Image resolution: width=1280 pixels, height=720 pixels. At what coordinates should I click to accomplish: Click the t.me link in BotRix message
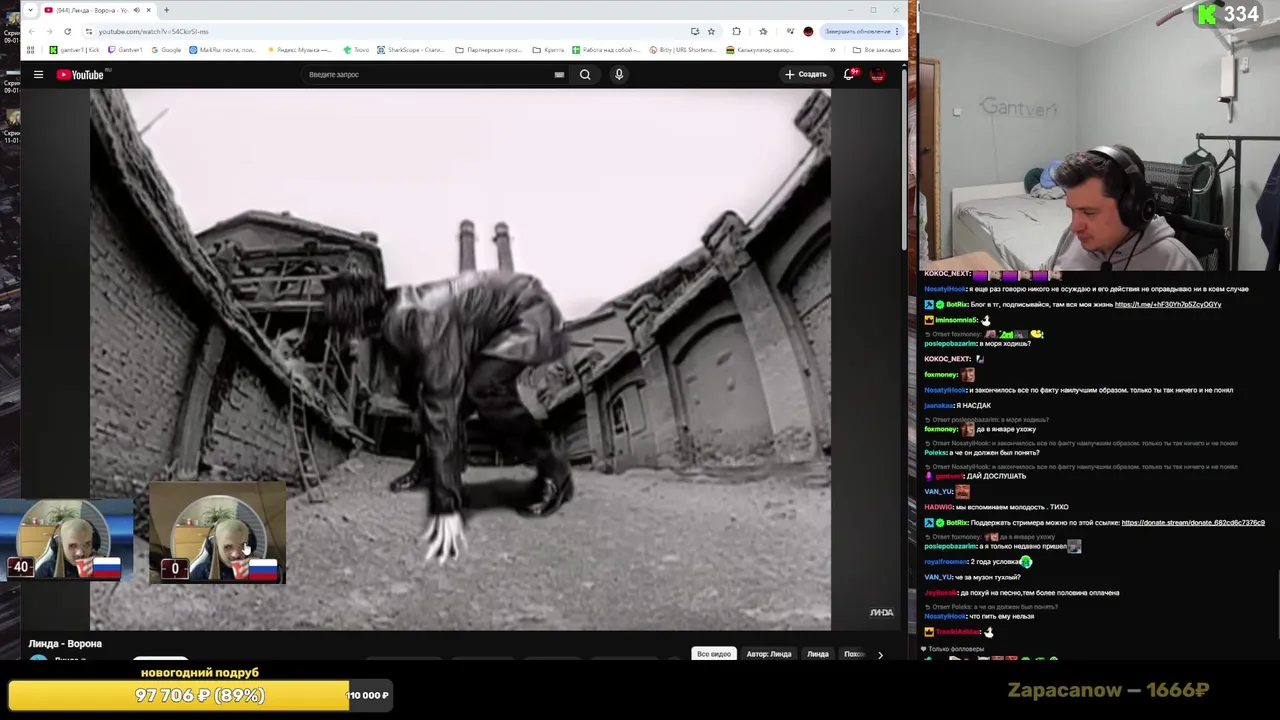(x=1168, y=304)
